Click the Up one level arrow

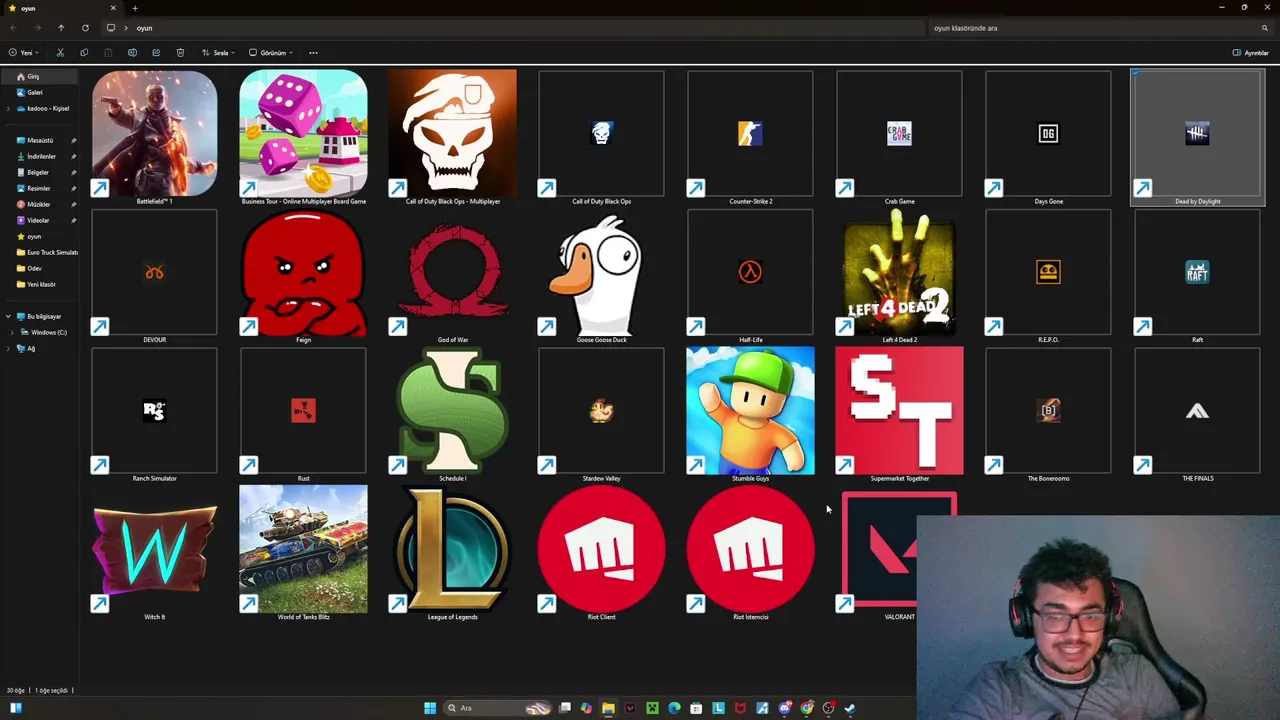60,28
